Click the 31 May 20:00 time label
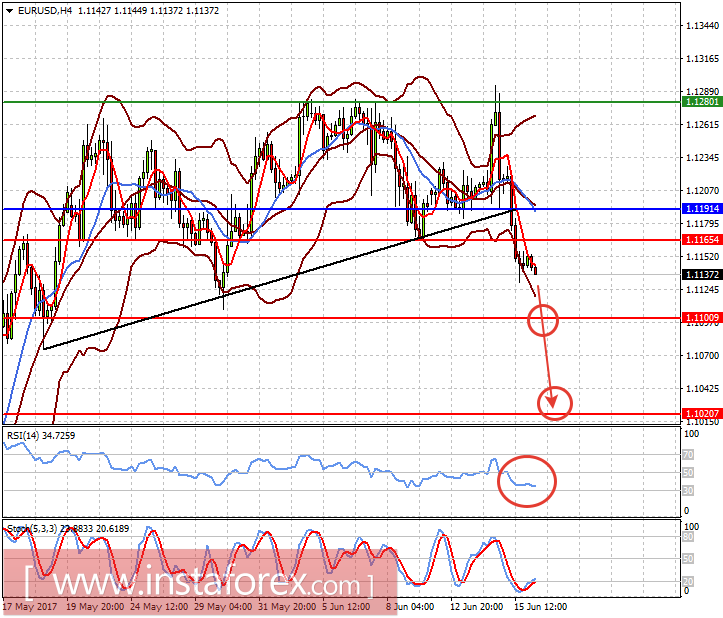The width and height of the screenshot is (723, 618). 287,606
